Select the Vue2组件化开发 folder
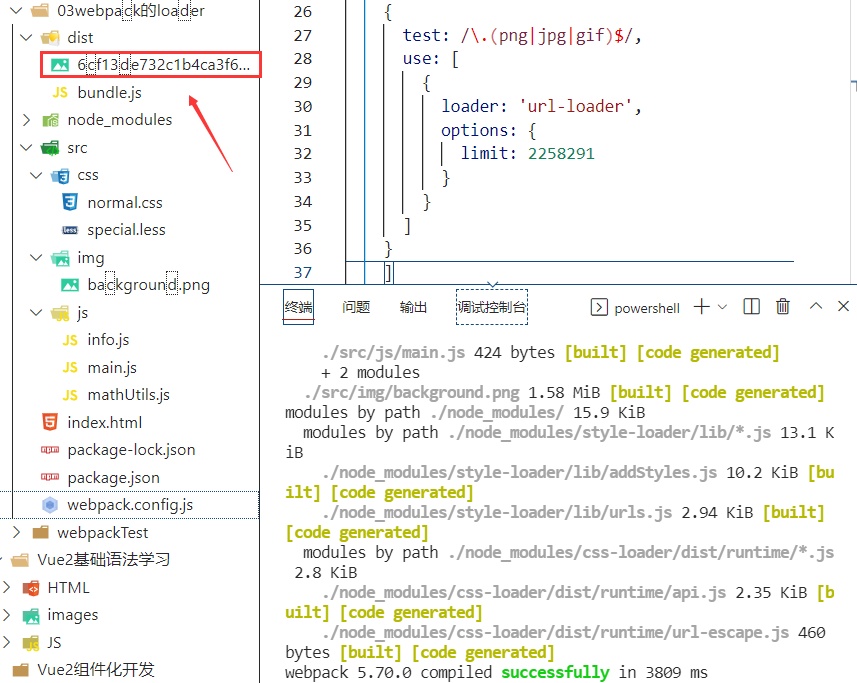The image size is (857, 683). 96,669
